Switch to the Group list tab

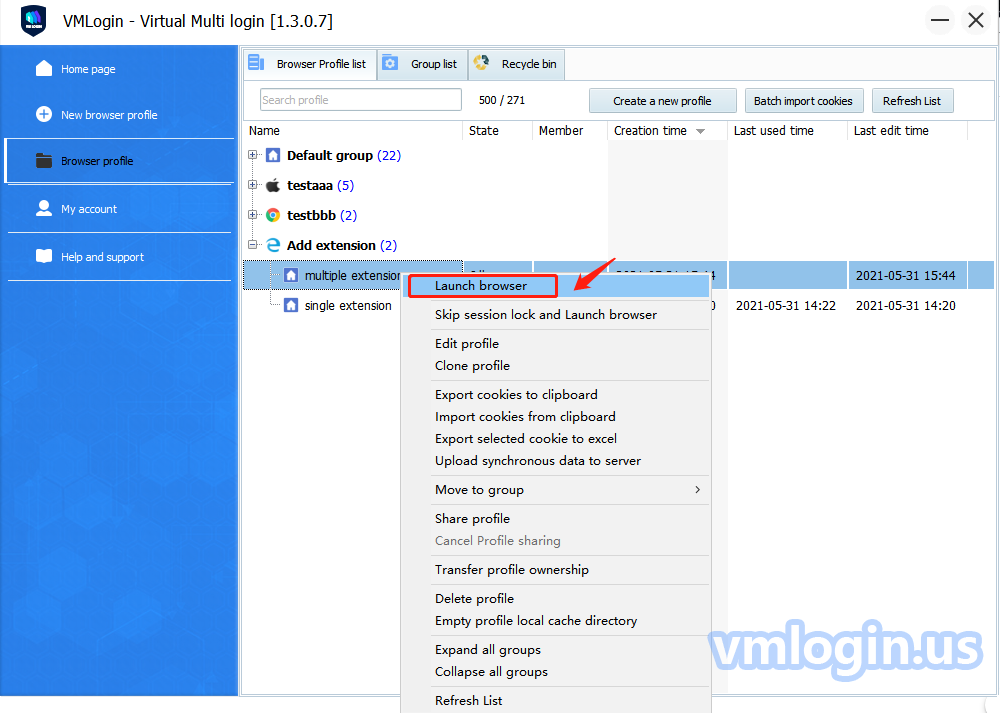tap(422, 64)
